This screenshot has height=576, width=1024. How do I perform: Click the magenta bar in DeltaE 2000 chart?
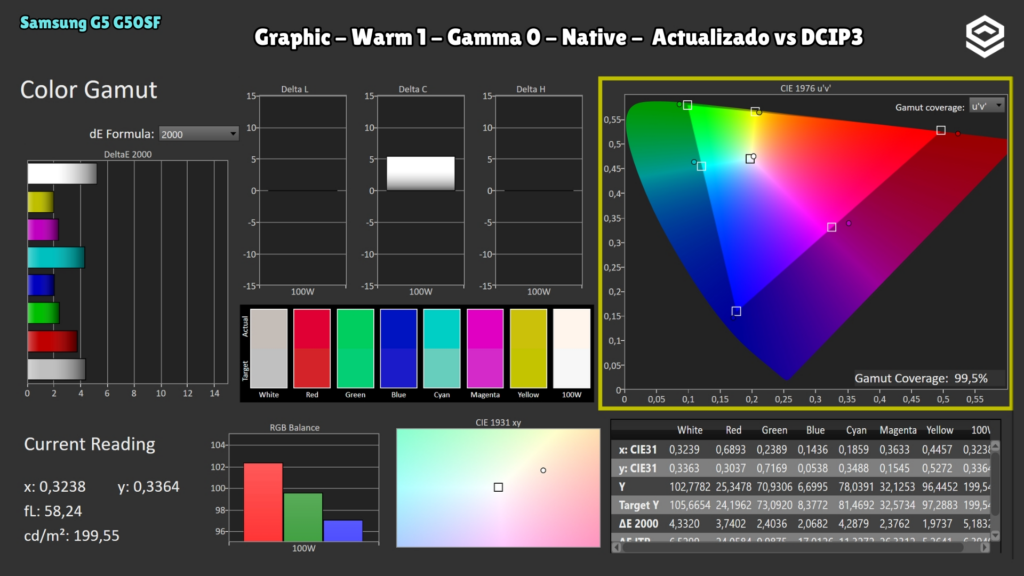click(x=43, y=230)
